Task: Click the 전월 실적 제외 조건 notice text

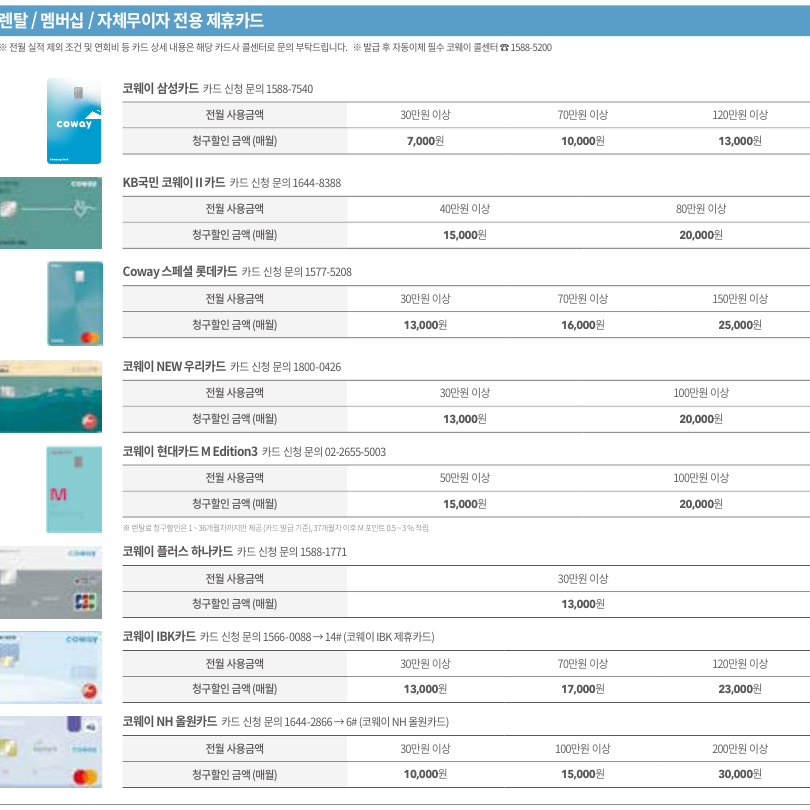Action: point(174,48)
